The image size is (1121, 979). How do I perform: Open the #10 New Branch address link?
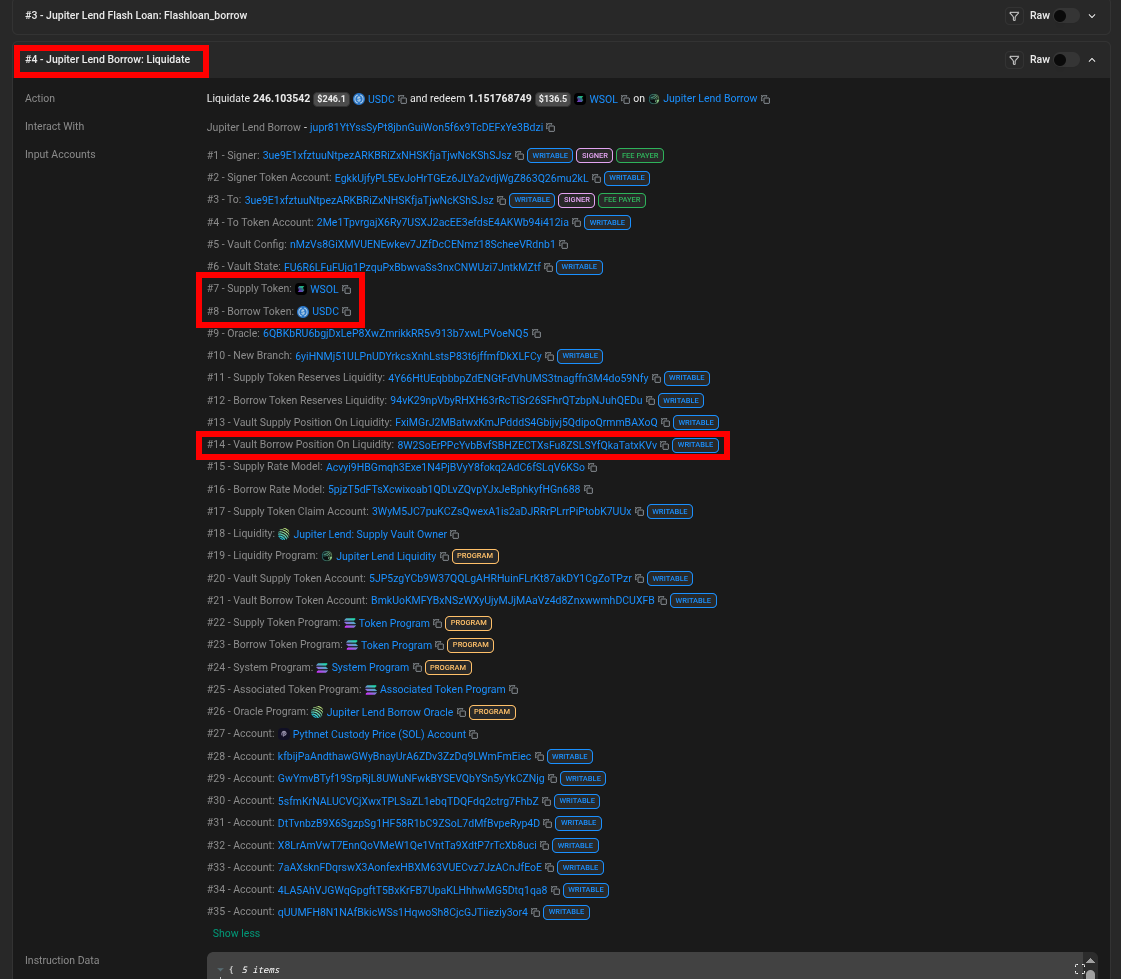tap(418, 355)
